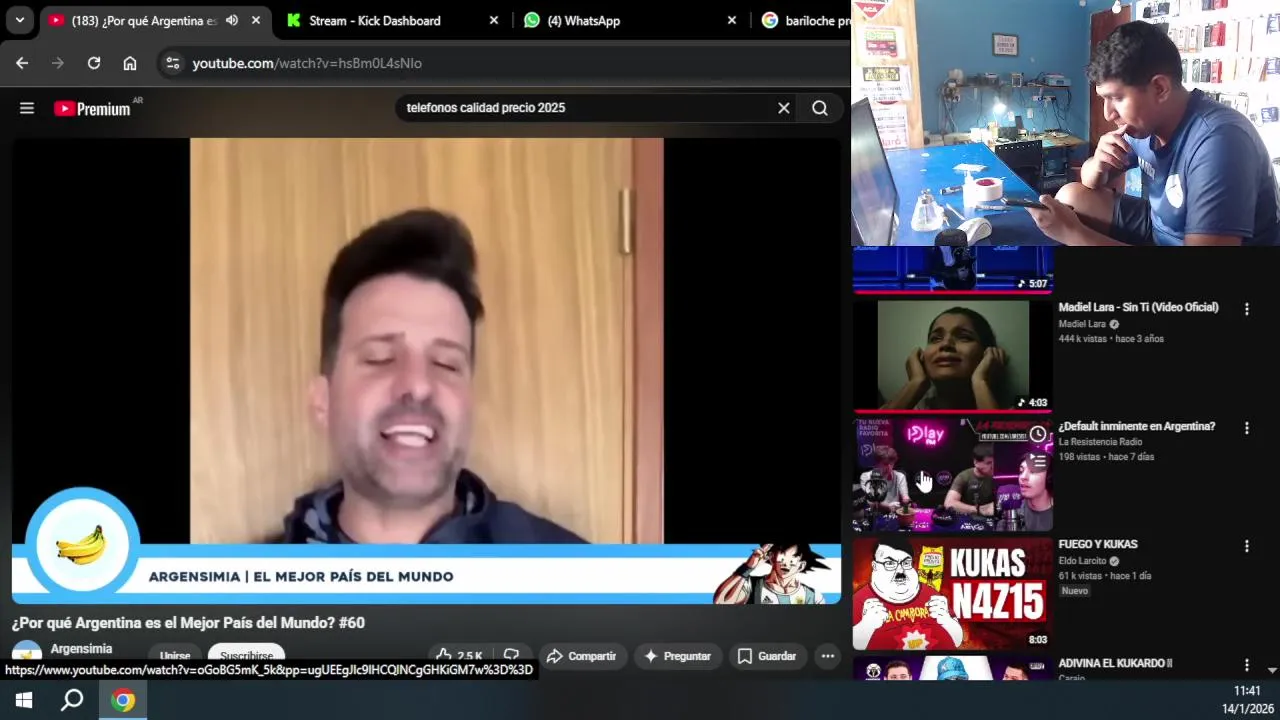1280x720 pixels.
Task: Open the tab search dropdown arrow
Action: pos(19,20)
